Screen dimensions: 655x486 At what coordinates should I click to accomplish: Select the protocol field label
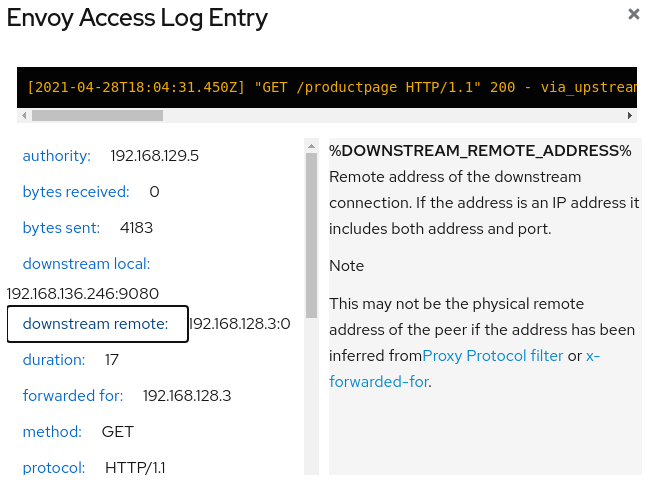click(53, 468)
